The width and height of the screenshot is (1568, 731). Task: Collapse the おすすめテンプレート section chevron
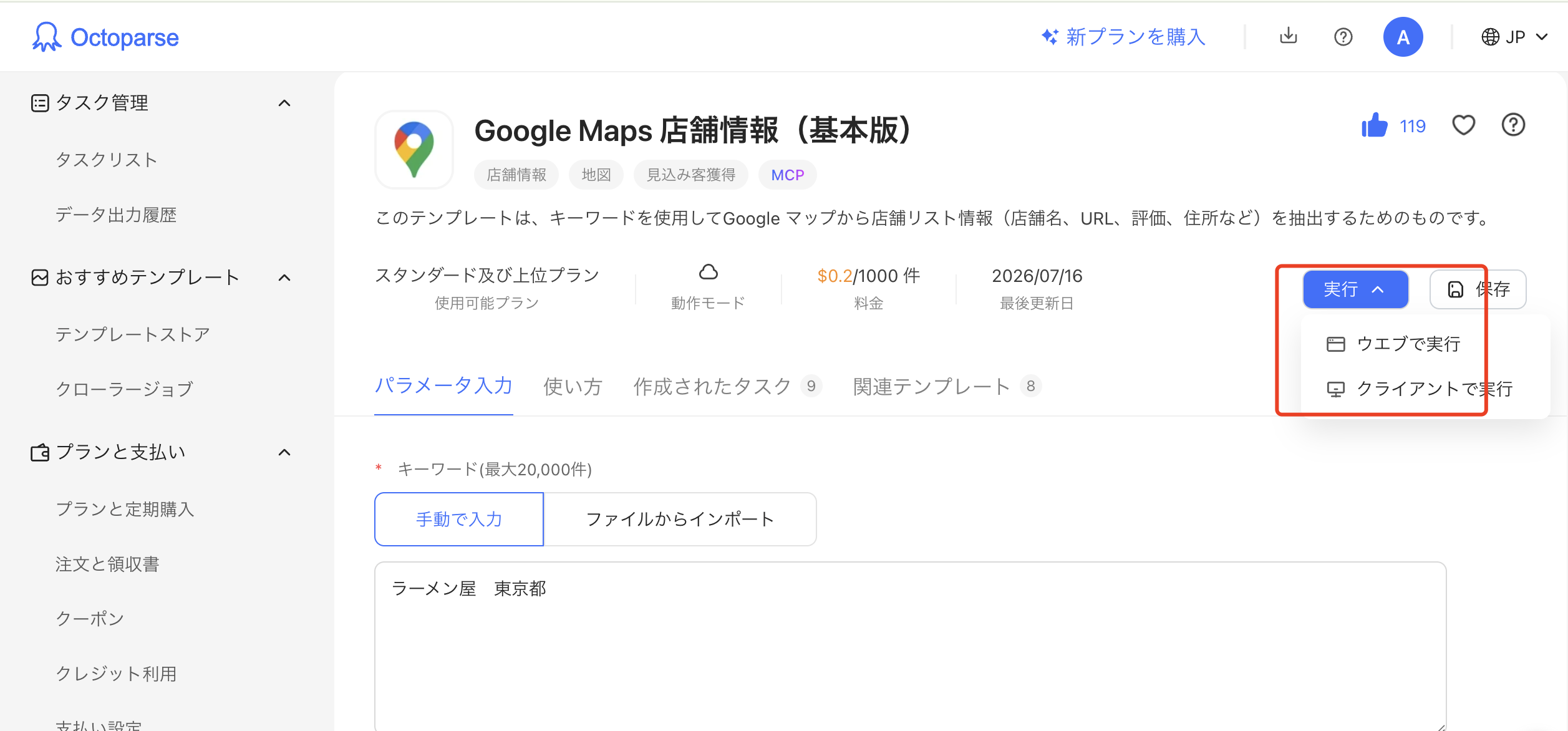284,278
